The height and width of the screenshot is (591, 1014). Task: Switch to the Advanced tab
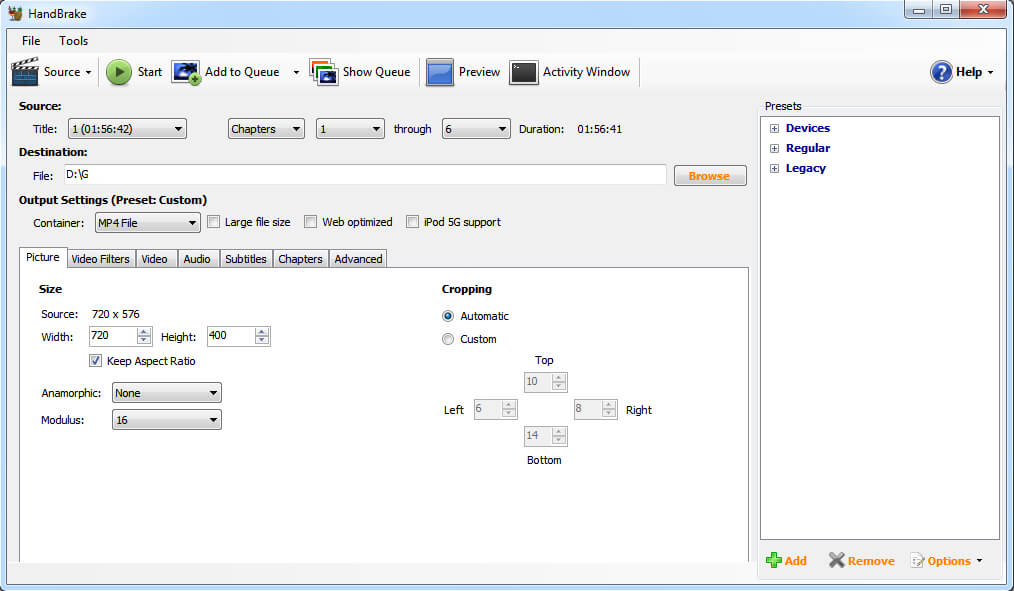pos(358,259)
